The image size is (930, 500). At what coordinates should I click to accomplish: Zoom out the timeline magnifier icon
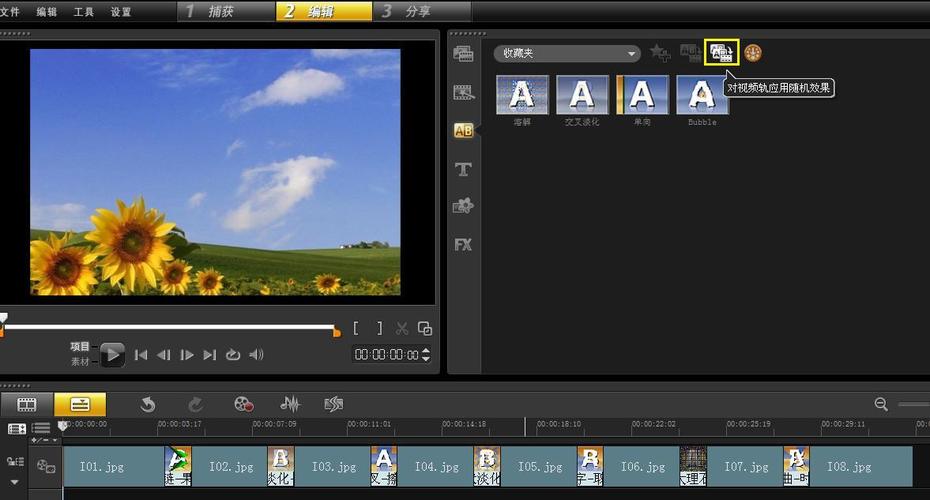pos(881,405)
